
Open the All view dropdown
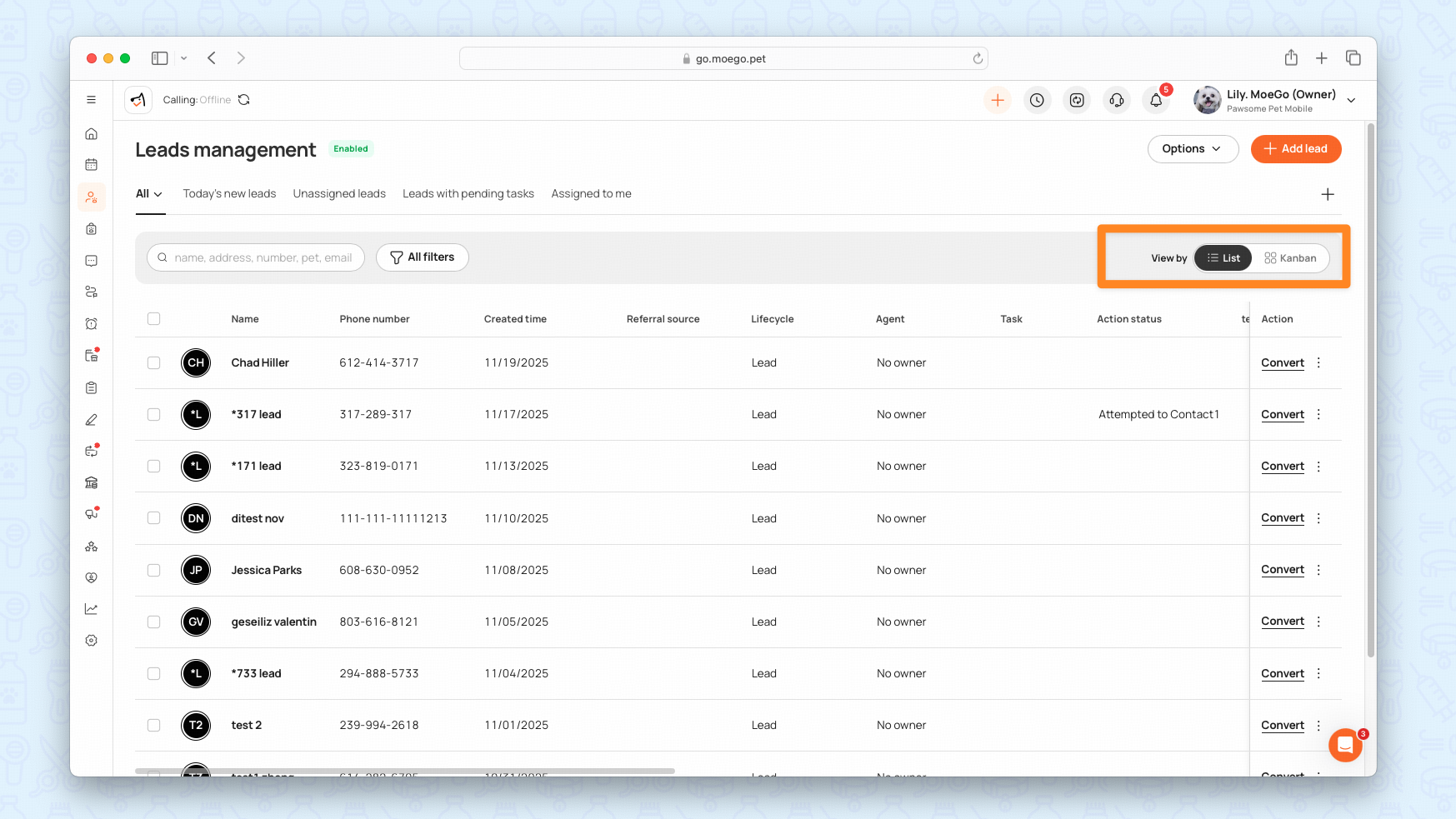click(149, 194)
